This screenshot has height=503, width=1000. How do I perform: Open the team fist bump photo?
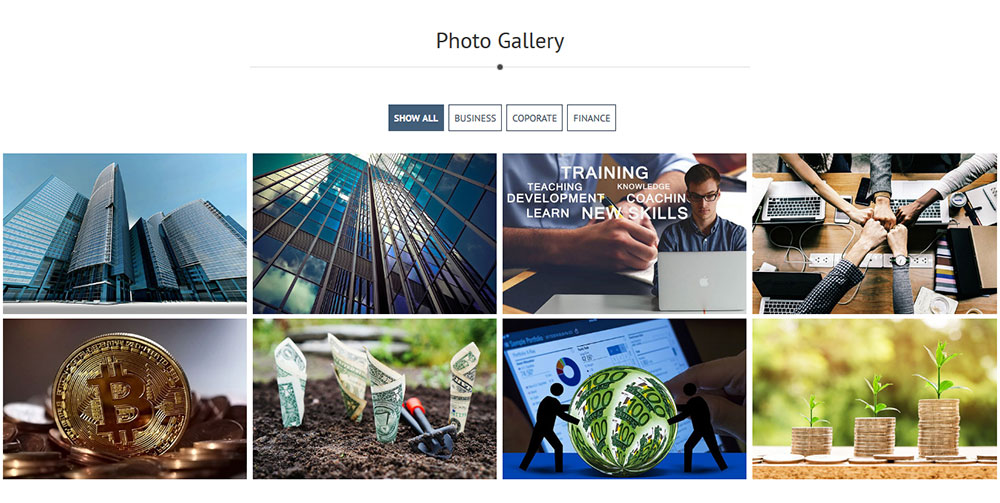coord(874,233)
